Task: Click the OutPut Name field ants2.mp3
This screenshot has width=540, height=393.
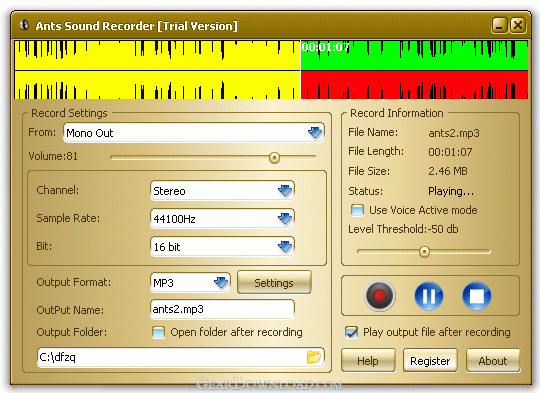Action: pyautogui.click(x=222, y=309)
